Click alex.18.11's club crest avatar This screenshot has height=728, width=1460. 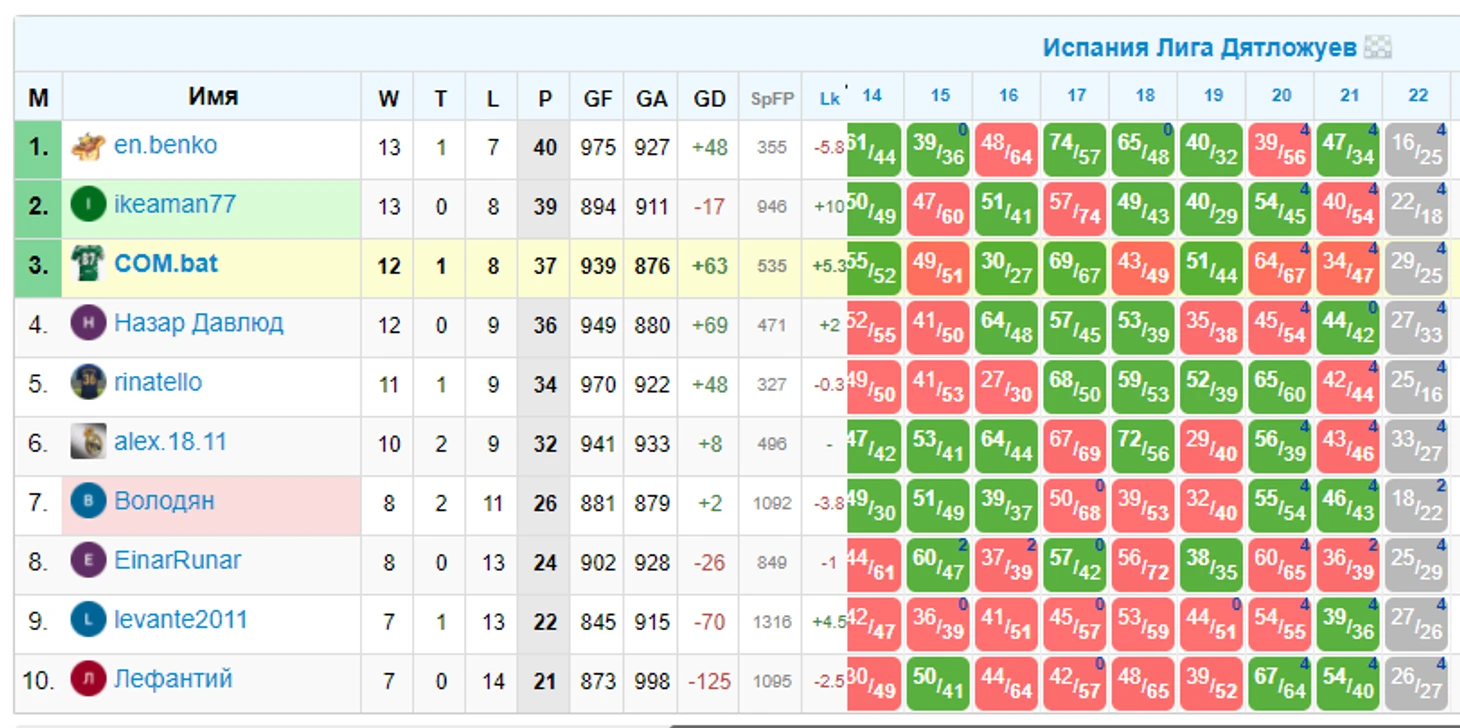point(88,442)
